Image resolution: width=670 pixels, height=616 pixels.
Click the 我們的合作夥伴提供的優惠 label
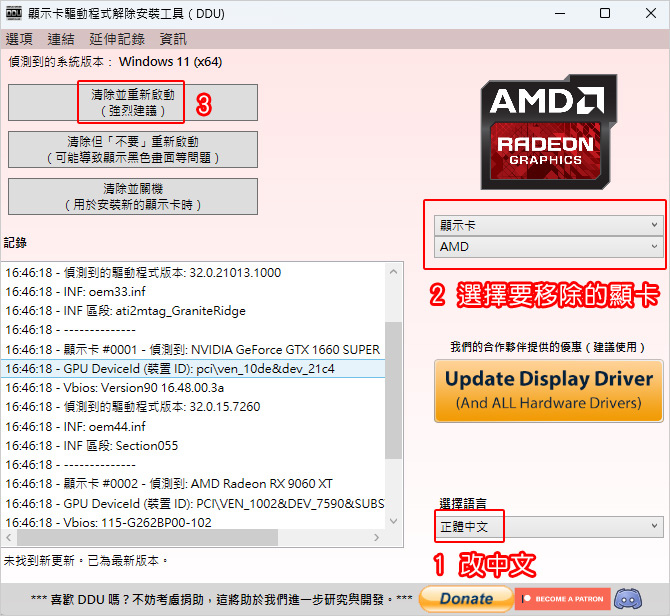click(547, 346)
